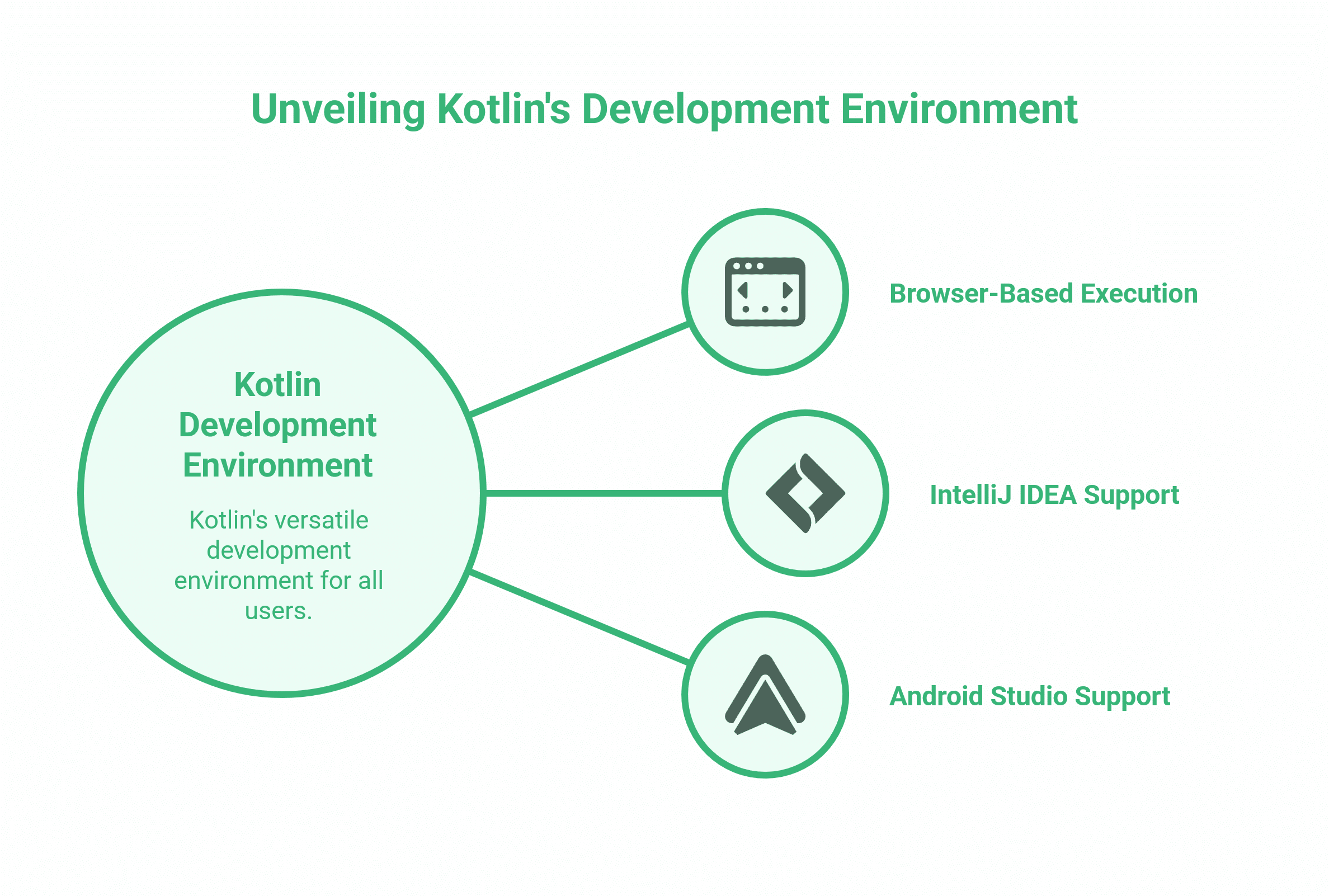Screen dimensions: 1329x896
Task: Select the Android Studio Support label
Action: tap(1030, 696)
